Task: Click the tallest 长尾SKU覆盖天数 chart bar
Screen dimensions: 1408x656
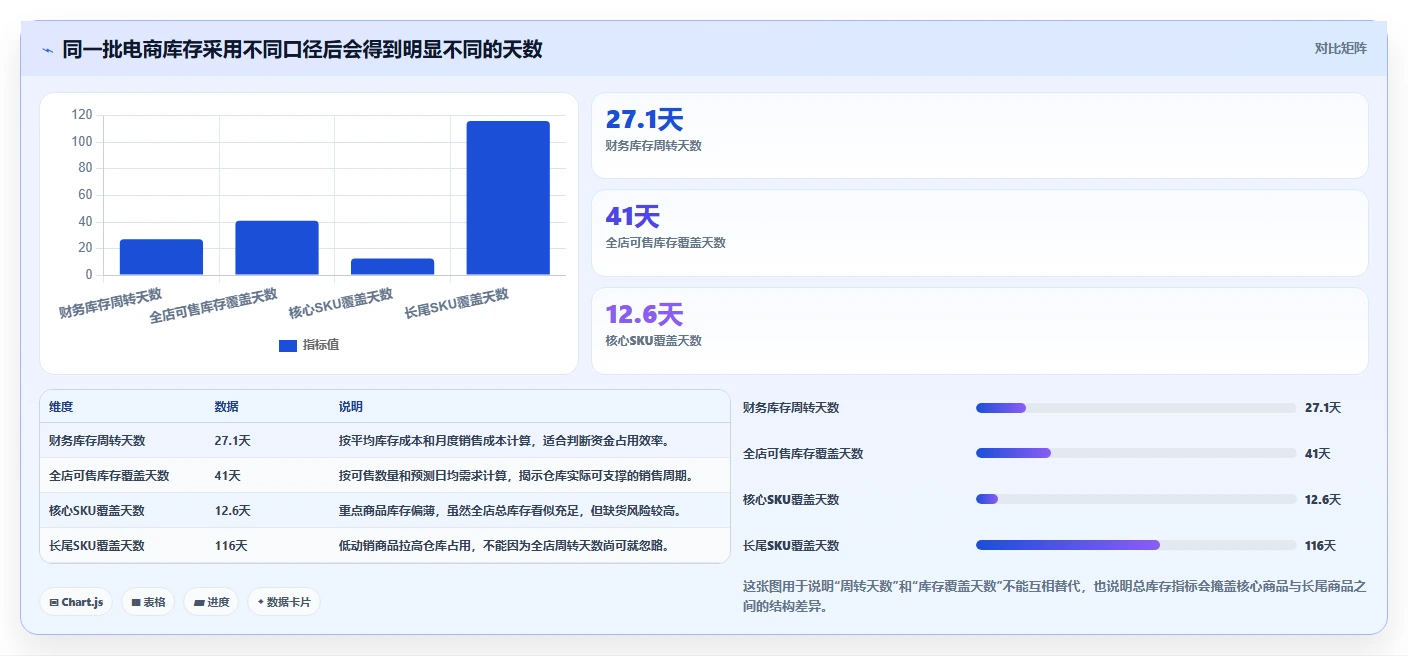Action: pyautogui.click(x=508, y=198)
